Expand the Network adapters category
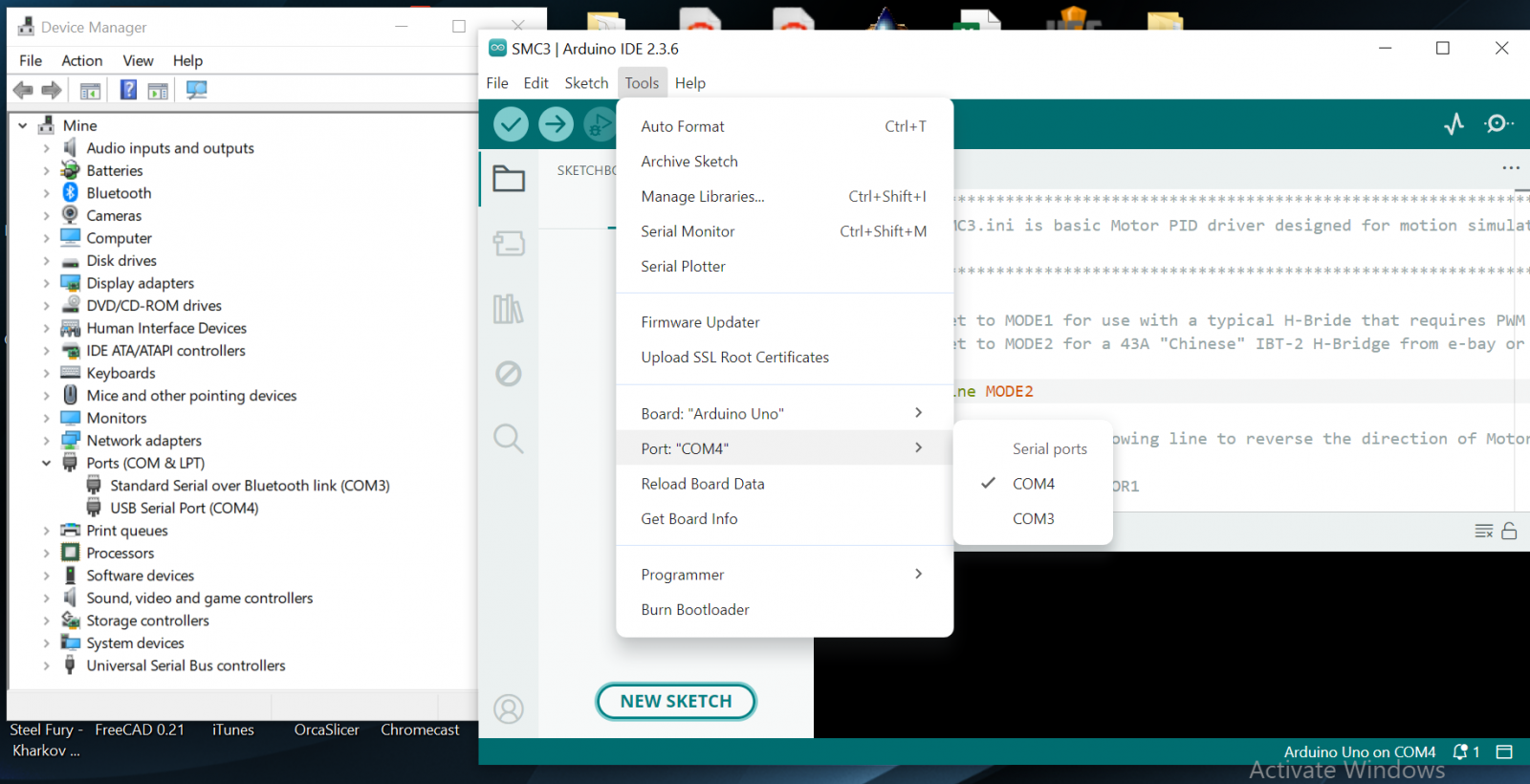This screenshot has height=784, width=1530. pyautogui.click(x=46, y=441)
